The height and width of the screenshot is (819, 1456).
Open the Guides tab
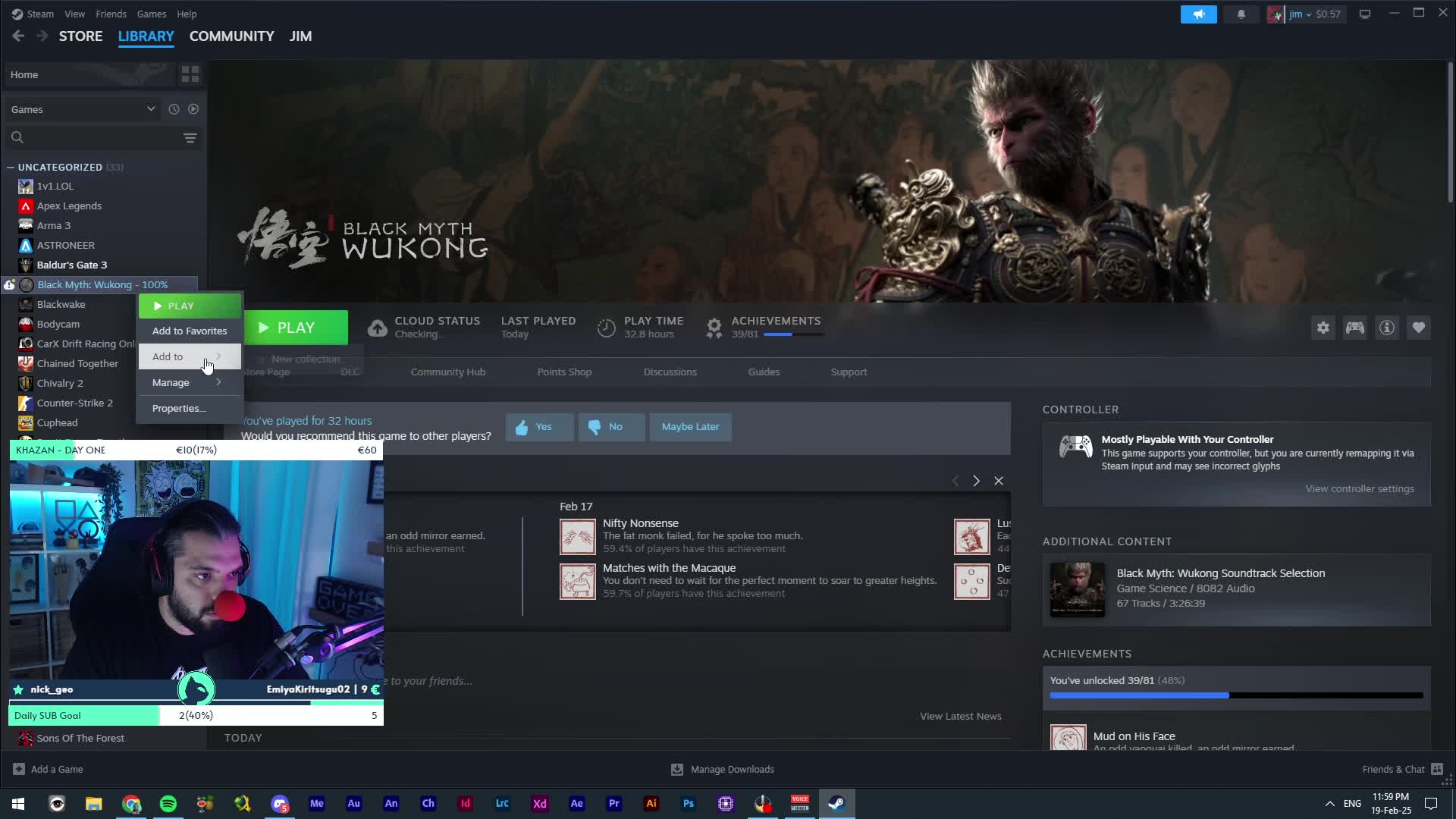pos(764,372)
